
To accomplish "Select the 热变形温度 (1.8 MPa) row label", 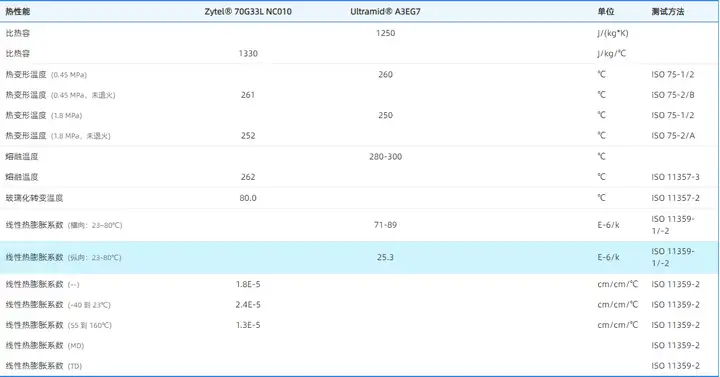I will 44,115.
